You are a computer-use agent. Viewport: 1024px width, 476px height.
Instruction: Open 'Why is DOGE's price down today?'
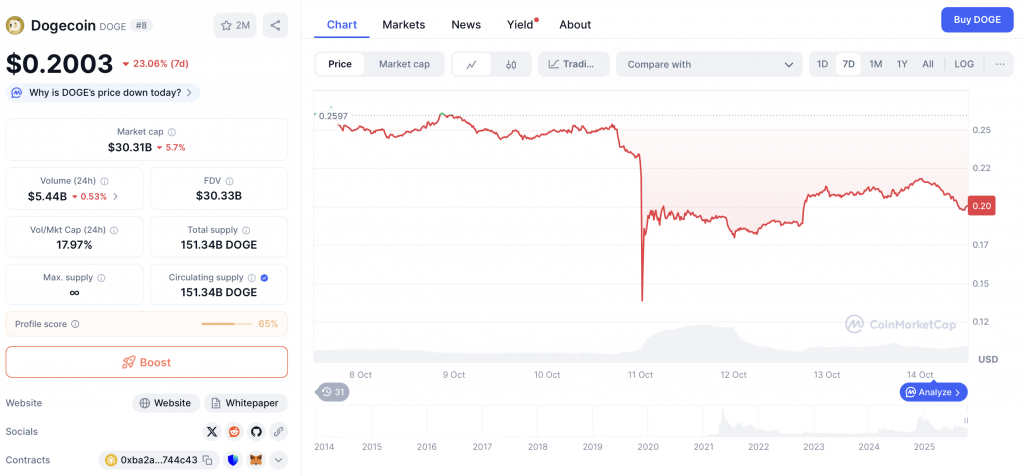[x=104, y=92]
